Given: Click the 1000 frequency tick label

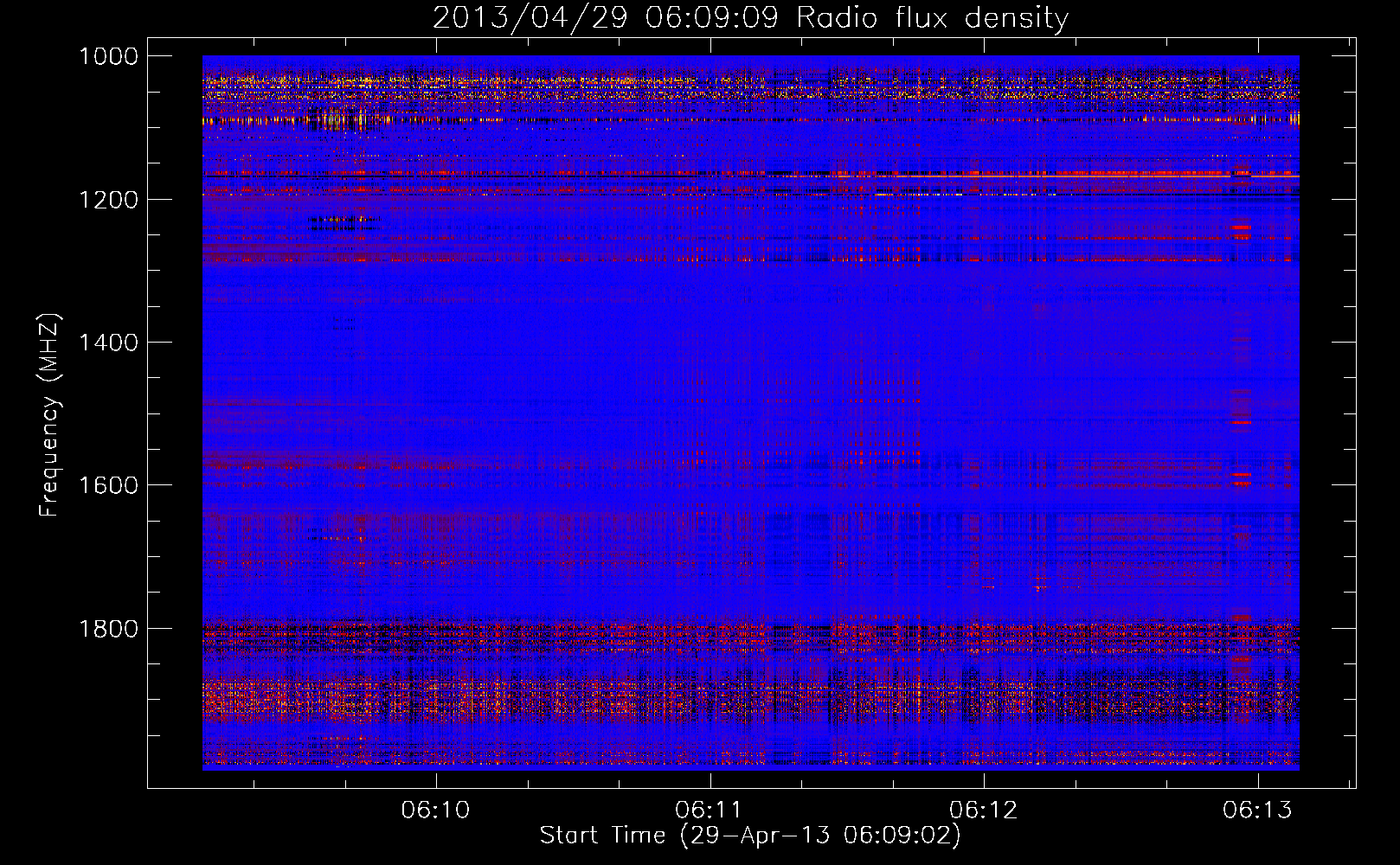Looking at the screenshot, I should 108,56.
